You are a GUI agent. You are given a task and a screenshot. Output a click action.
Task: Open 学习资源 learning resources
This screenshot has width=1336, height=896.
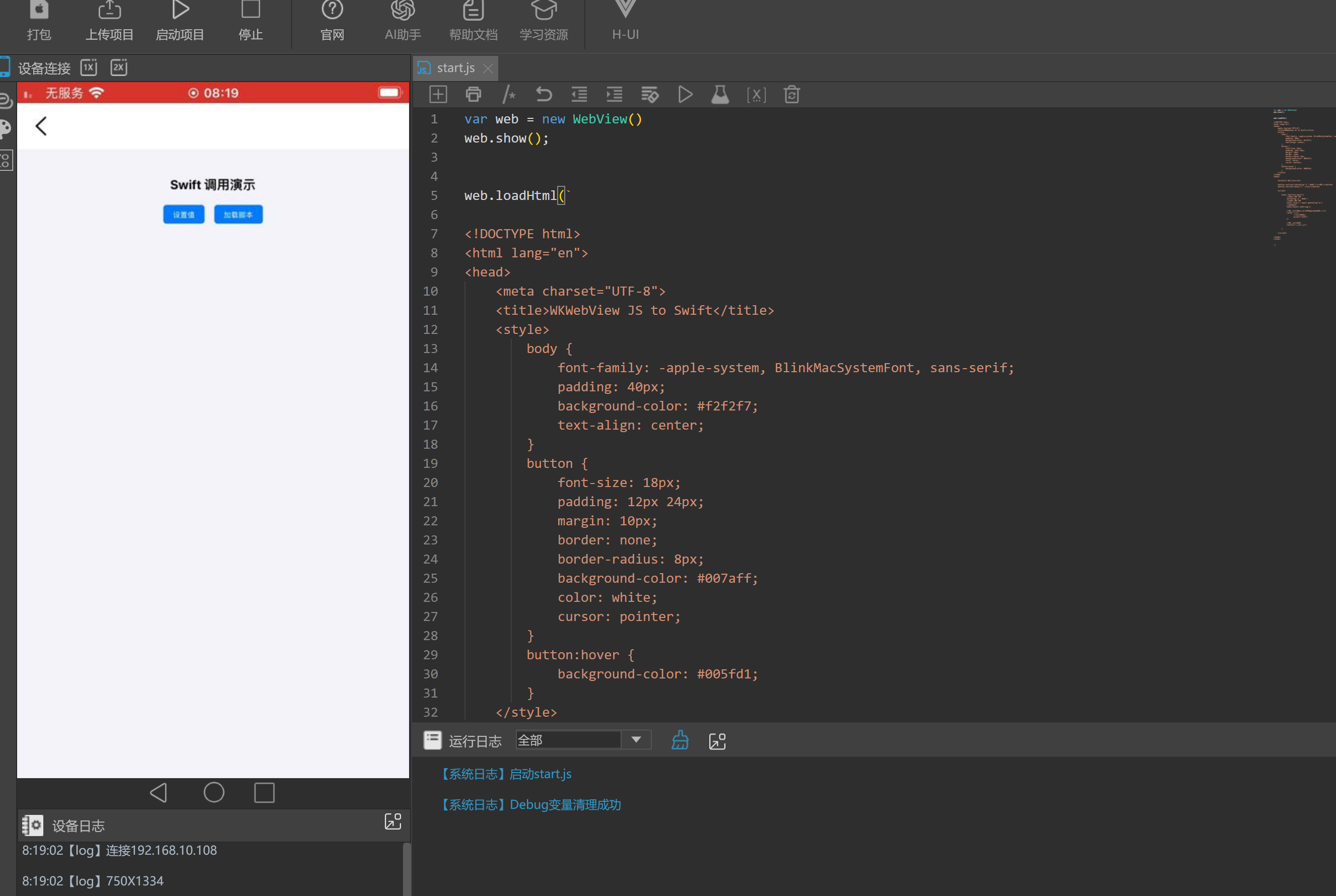click(544, 21)
